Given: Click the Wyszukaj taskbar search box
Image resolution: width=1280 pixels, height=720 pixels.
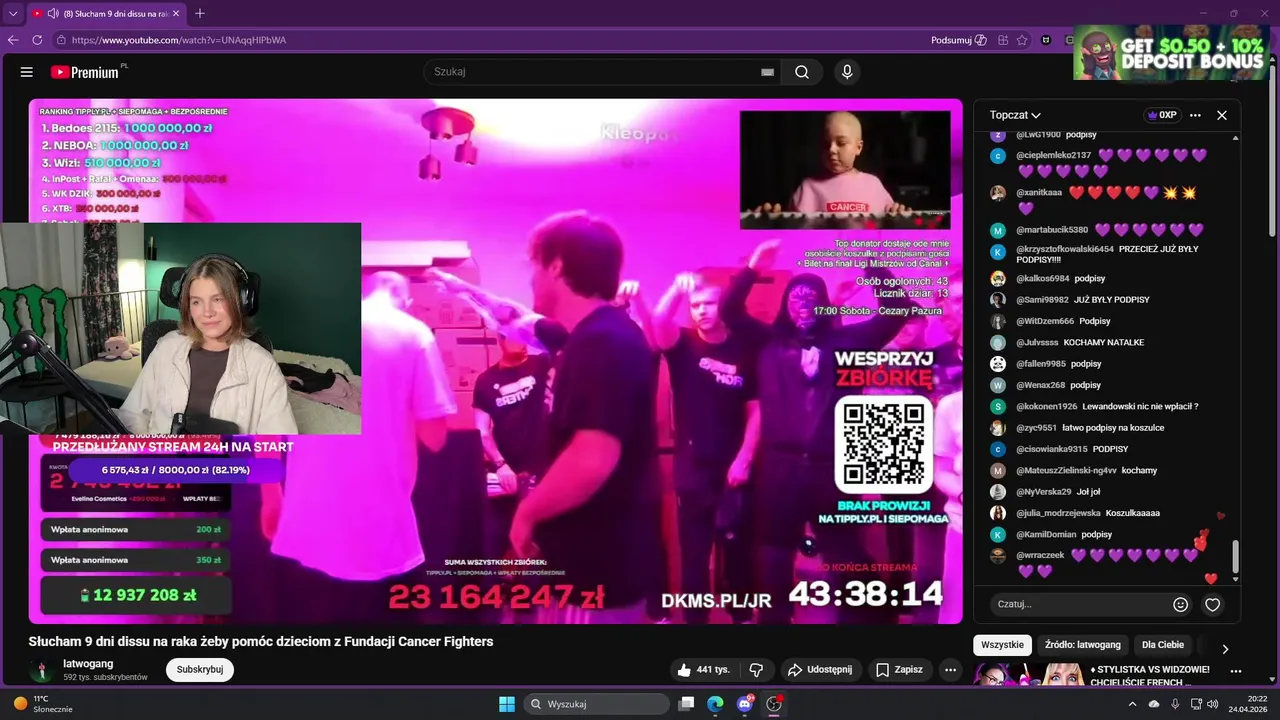Looking at the screenshot, I should (x=596, y=704).
